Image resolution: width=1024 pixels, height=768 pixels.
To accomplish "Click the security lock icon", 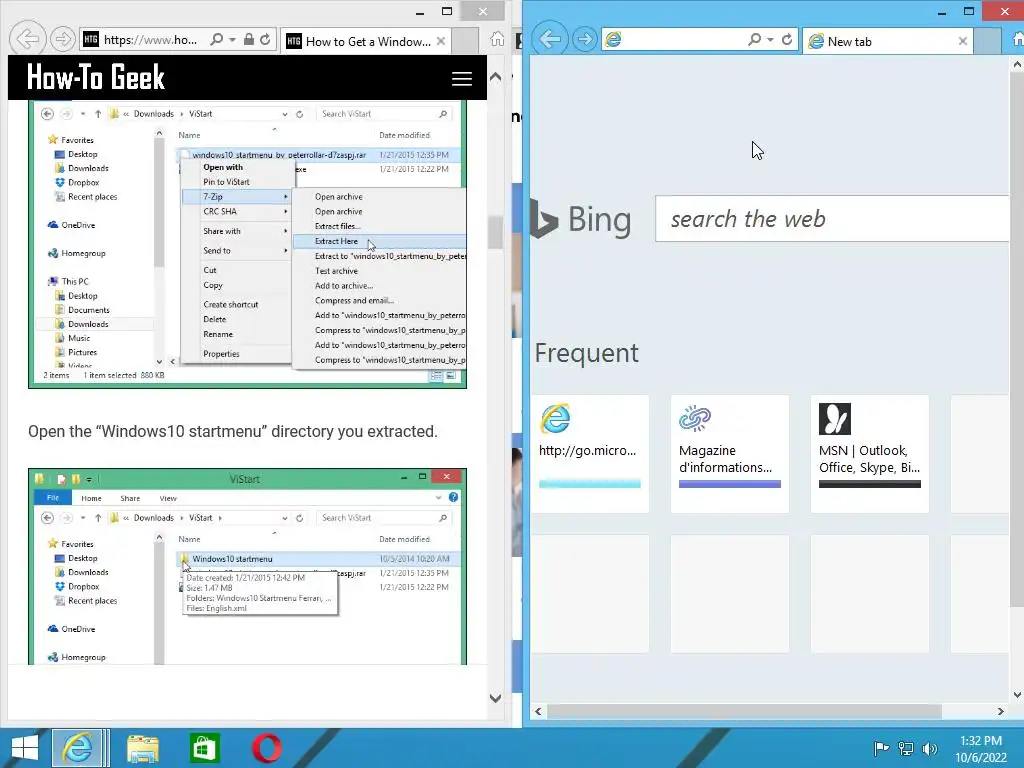I will (x=249, y=40).
